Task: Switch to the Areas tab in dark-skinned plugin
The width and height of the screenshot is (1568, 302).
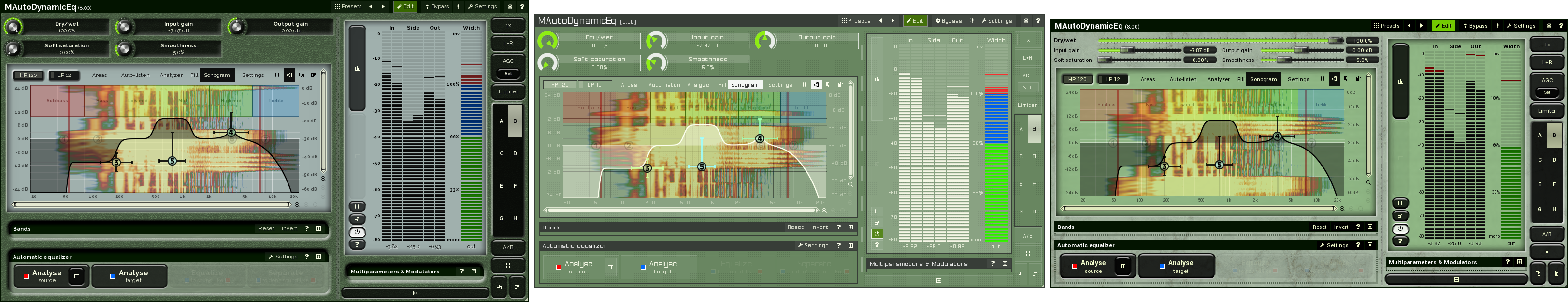Action: click(99, 75)
